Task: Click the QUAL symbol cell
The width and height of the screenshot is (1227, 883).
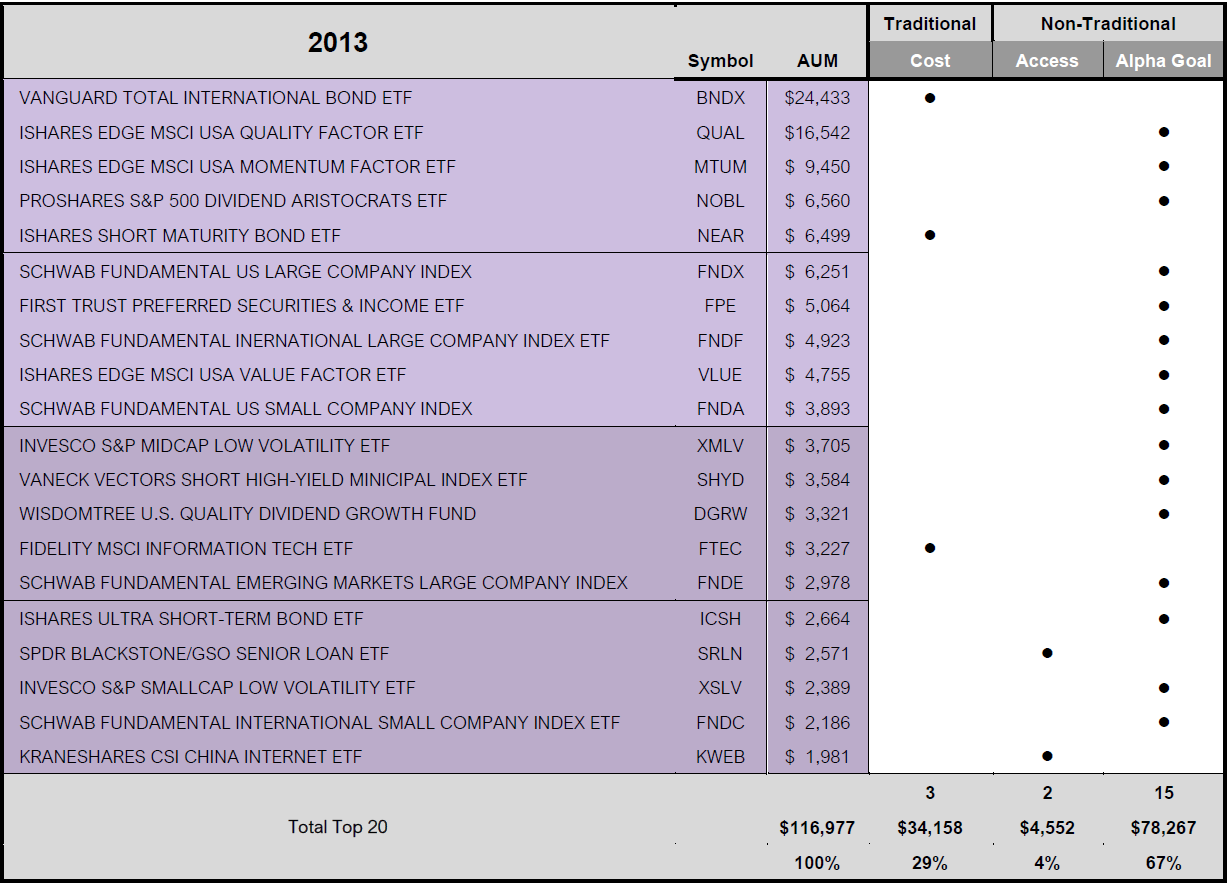Action: pyautogui.click(x=720, y=132)
